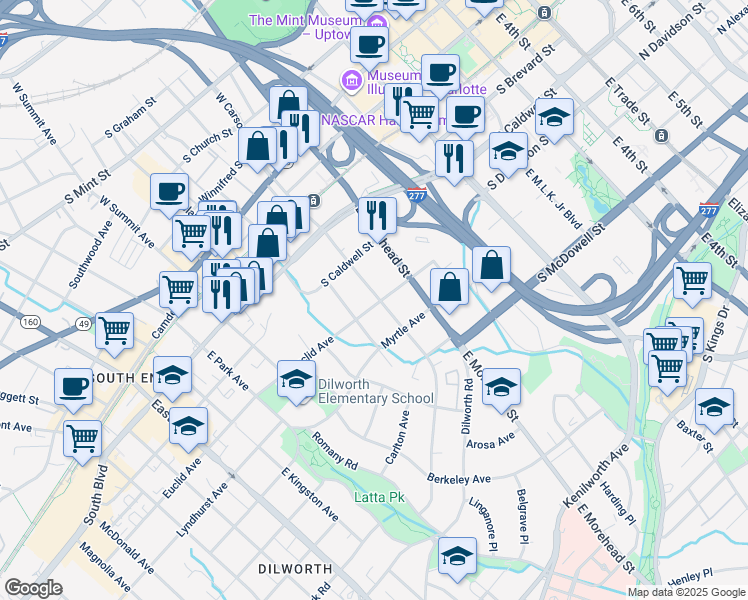Select the school marker beside Dilworth Rd
748x600 pixels.
[501, 386]
